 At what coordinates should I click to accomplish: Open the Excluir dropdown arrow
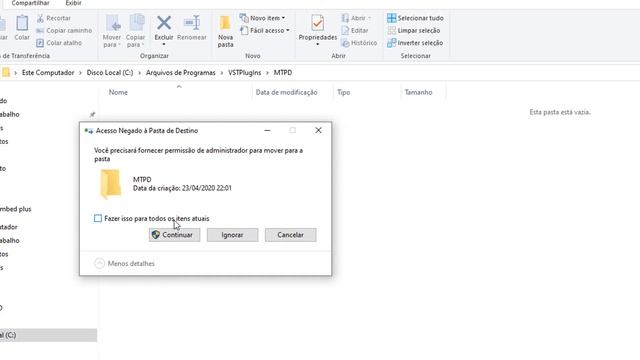pos(164,44)
